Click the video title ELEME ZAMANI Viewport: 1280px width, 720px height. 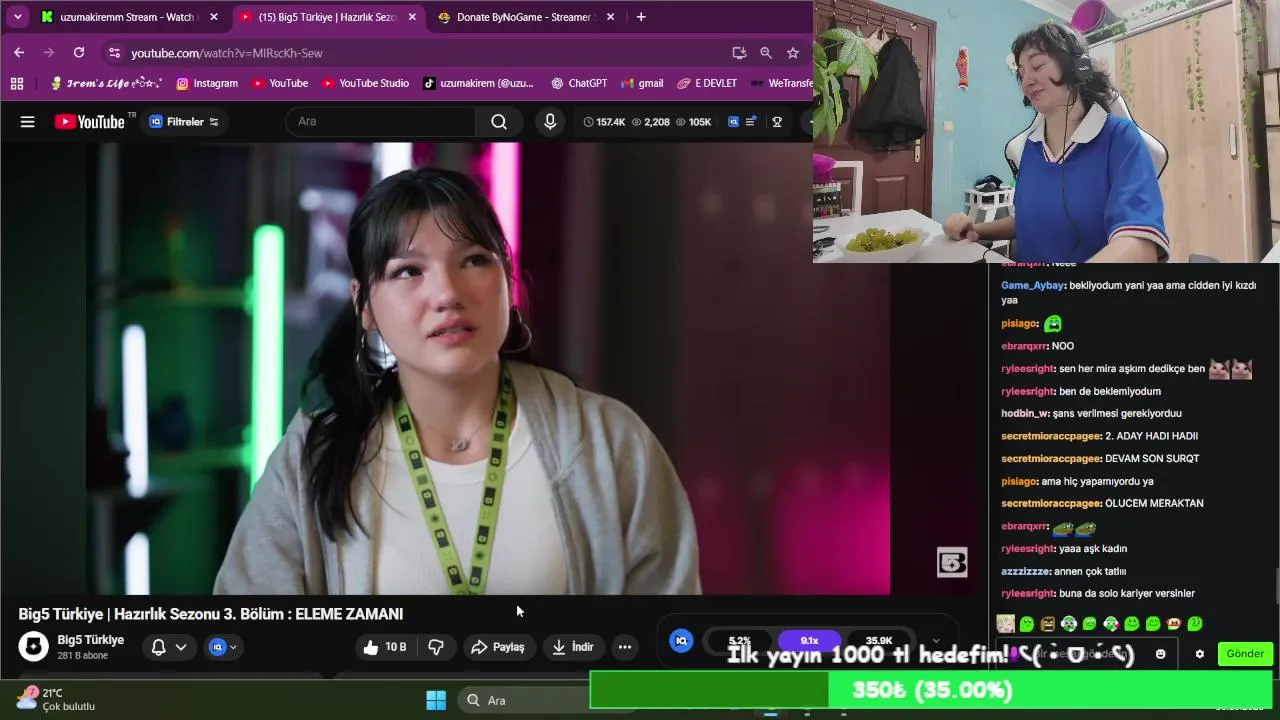[211, 614]
